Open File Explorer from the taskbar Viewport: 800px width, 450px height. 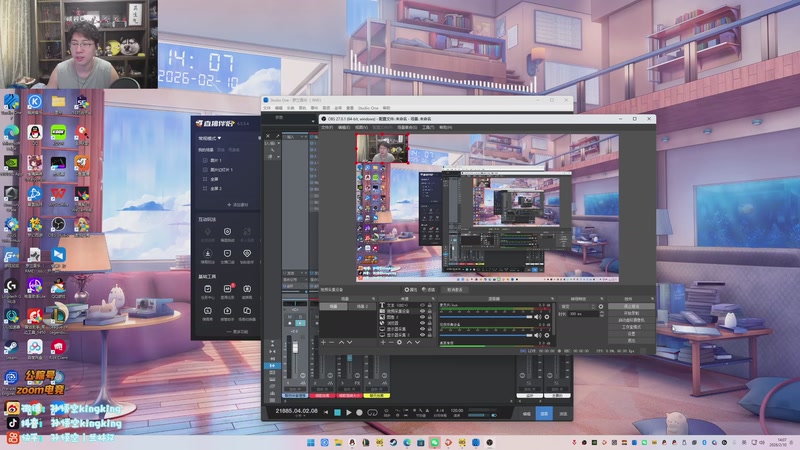pyautogui.click(x=338, y=442)
